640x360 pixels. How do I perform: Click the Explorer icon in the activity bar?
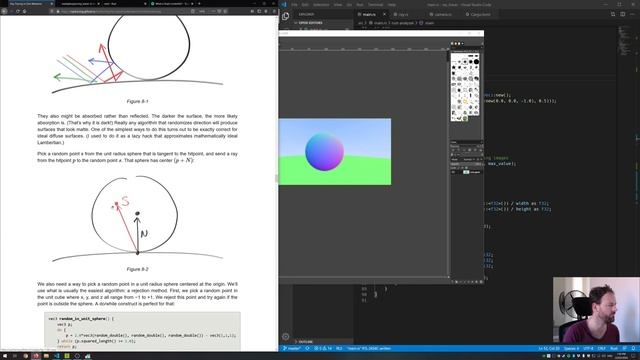pyautogui.click(x=286, y=16)
